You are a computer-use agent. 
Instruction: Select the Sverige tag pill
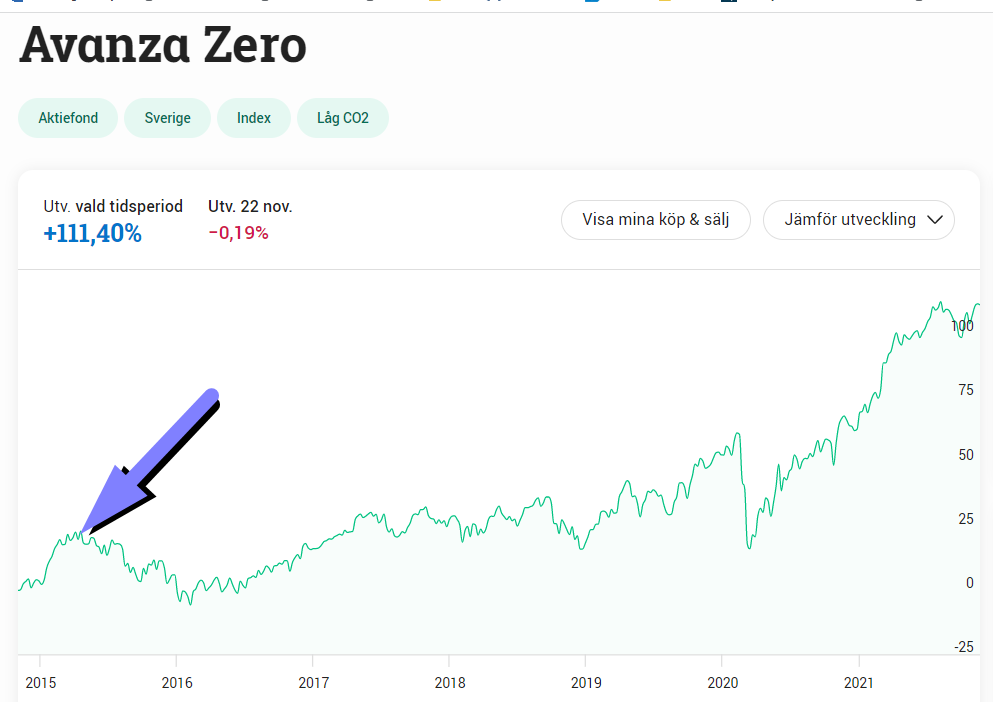[167, 118]
